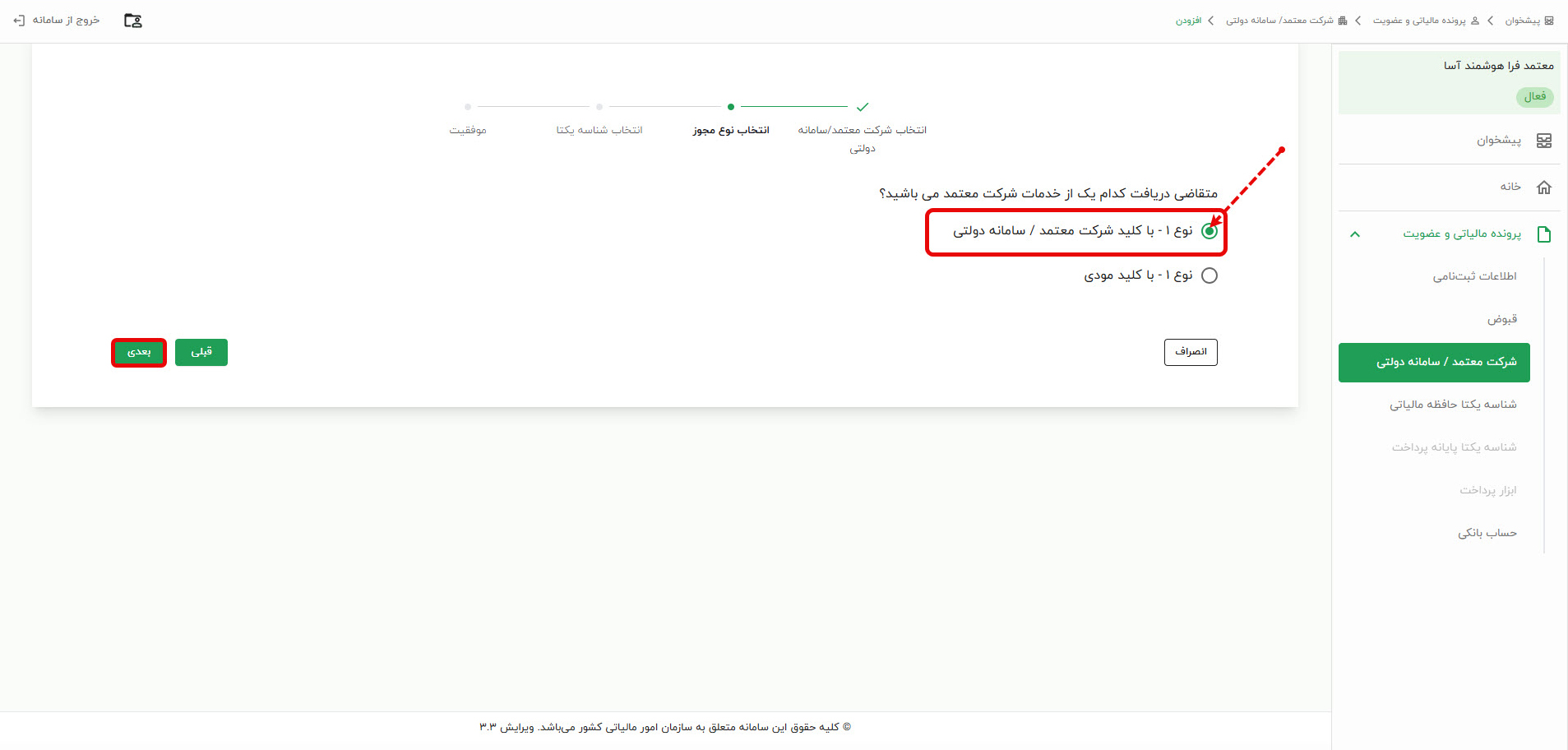Open قبوض sidebar item
This screenshot has height=750, width=1568.
1502,319
